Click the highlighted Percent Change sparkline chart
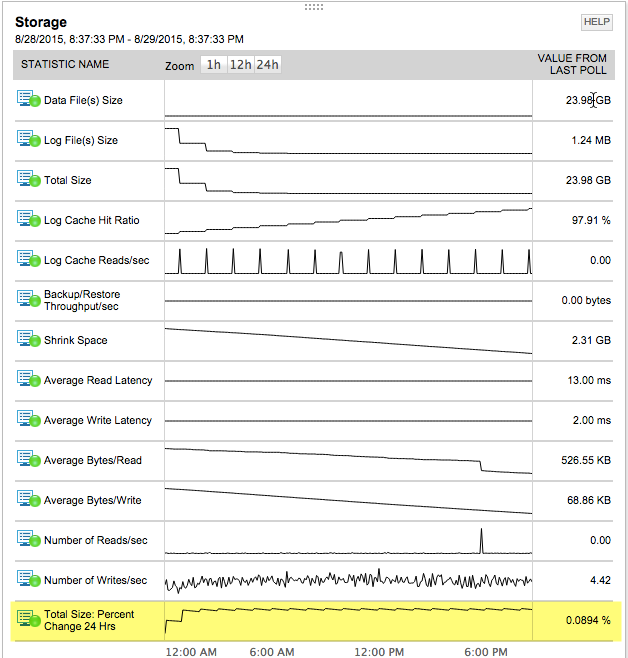This screenshot has width=628, height=658. point(348,620)
